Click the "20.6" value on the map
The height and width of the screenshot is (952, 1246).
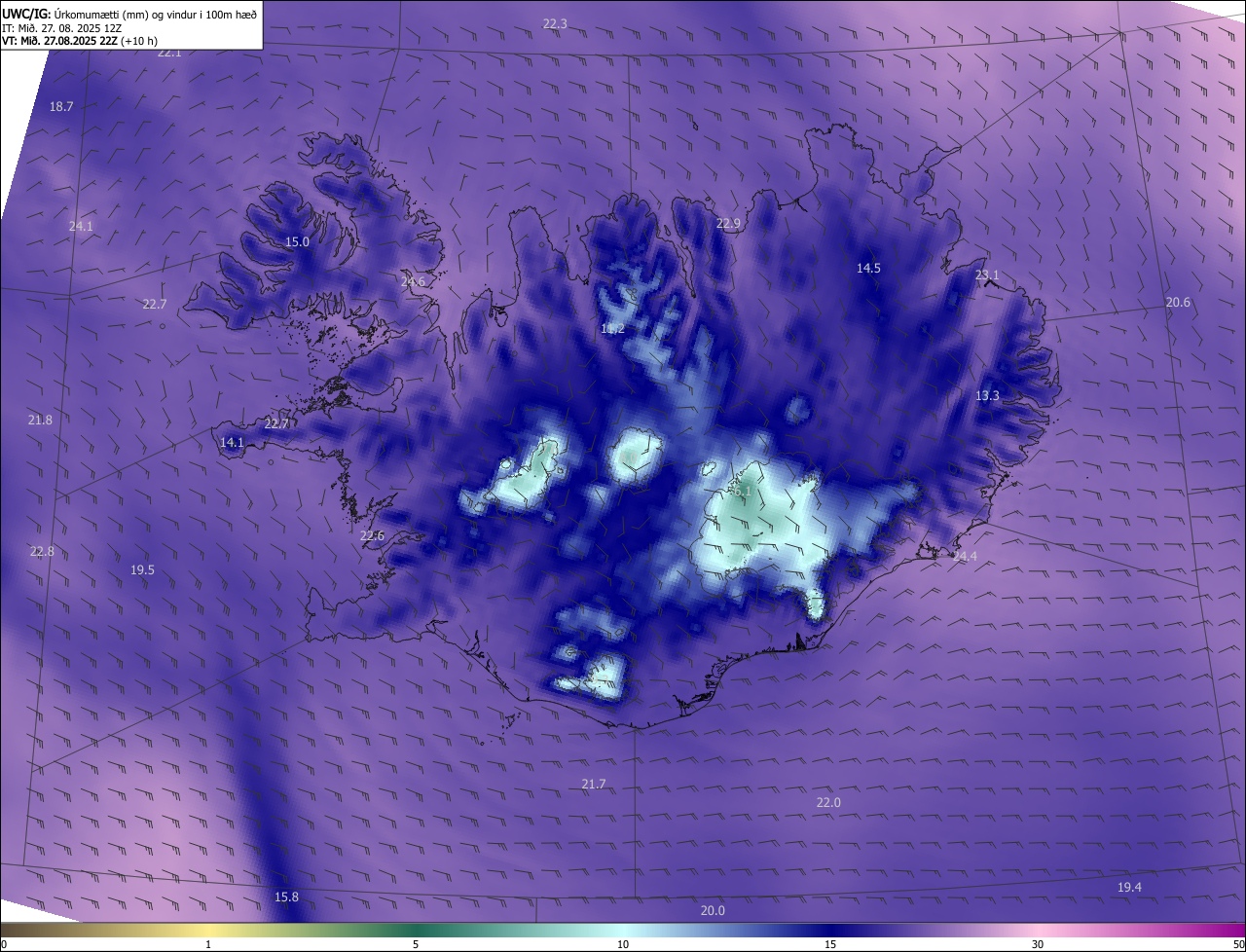click(x=1178, y=303)
